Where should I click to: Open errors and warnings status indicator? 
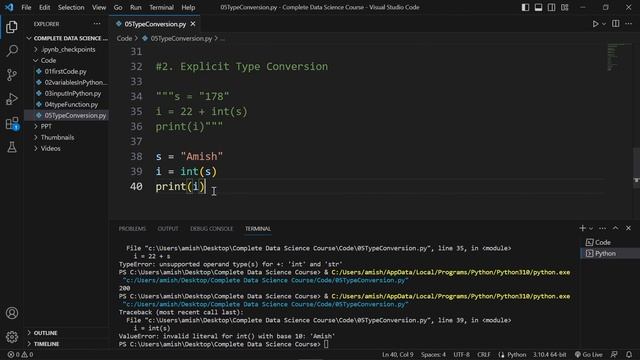point(20,355)
